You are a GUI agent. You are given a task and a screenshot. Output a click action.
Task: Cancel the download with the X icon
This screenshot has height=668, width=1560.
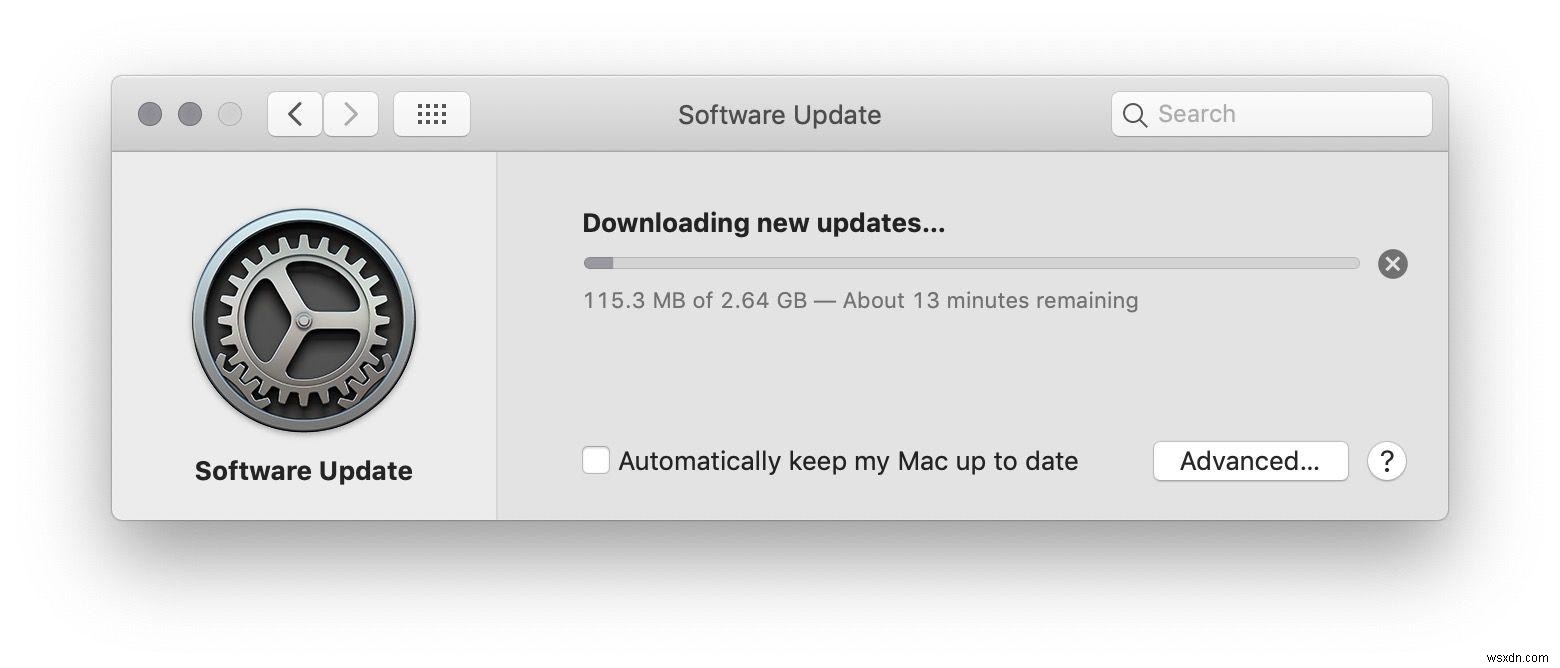1392,263
